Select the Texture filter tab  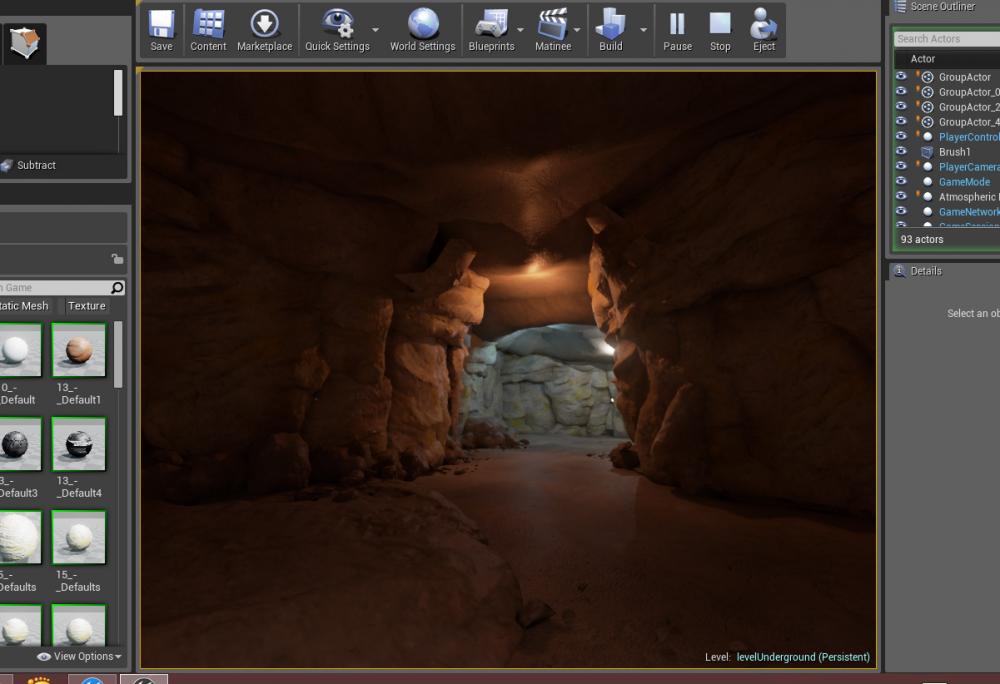point(87,306)
